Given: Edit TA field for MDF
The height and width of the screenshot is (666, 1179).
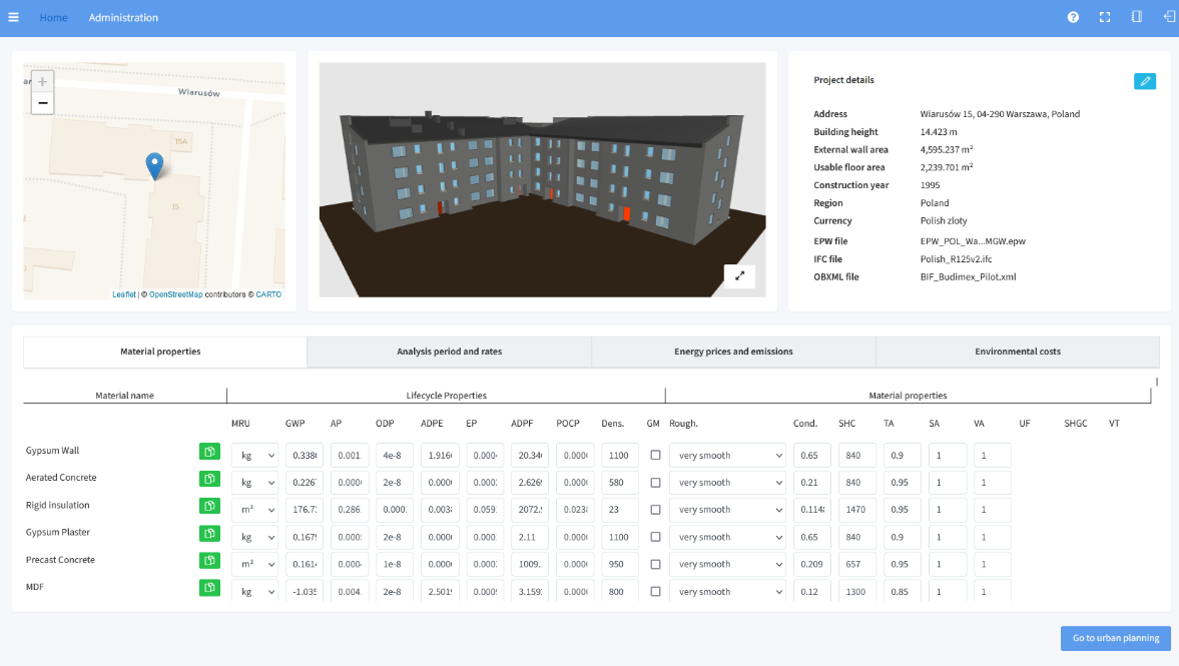Looking at the screenshot, I should pos(902,592).
